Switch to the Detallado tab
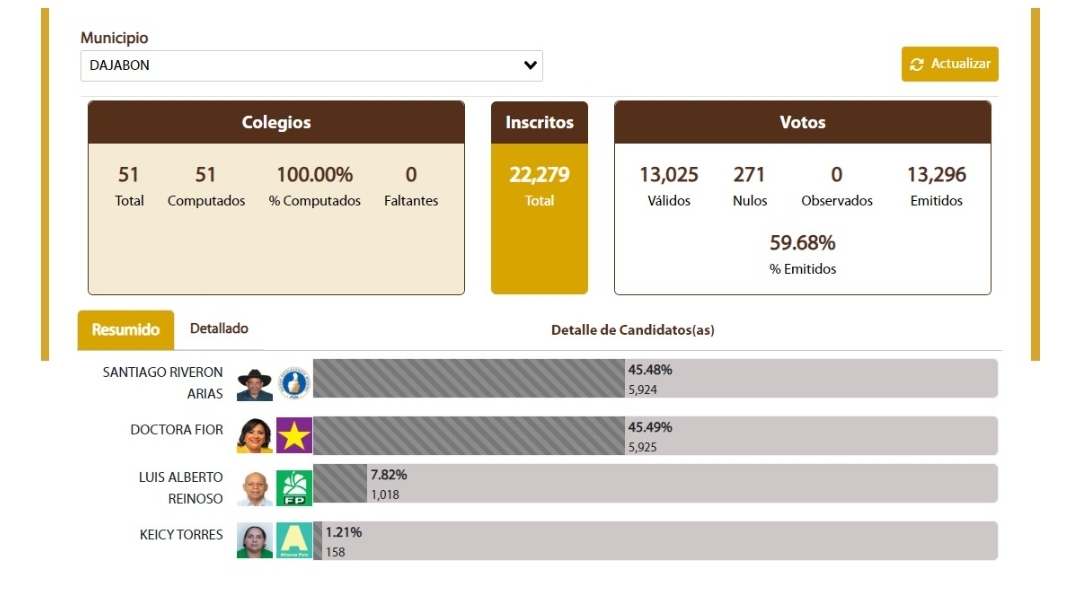1080x590 pixels. coord(219,329)
